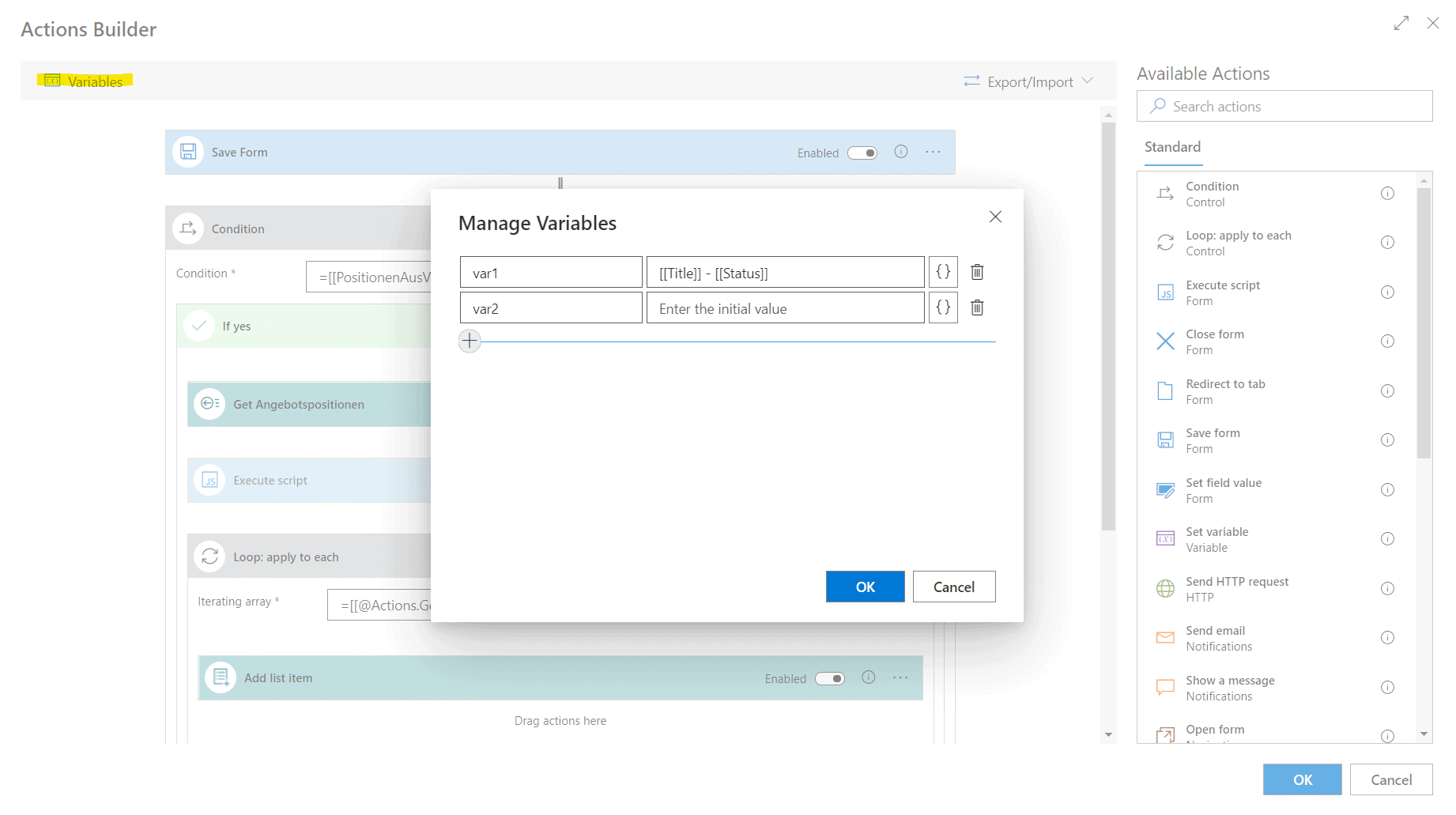Delete the var2 variable with trash icon
Image resolution: width=1456 pixels, height=815 pixels.
click(x=977, y=308)
